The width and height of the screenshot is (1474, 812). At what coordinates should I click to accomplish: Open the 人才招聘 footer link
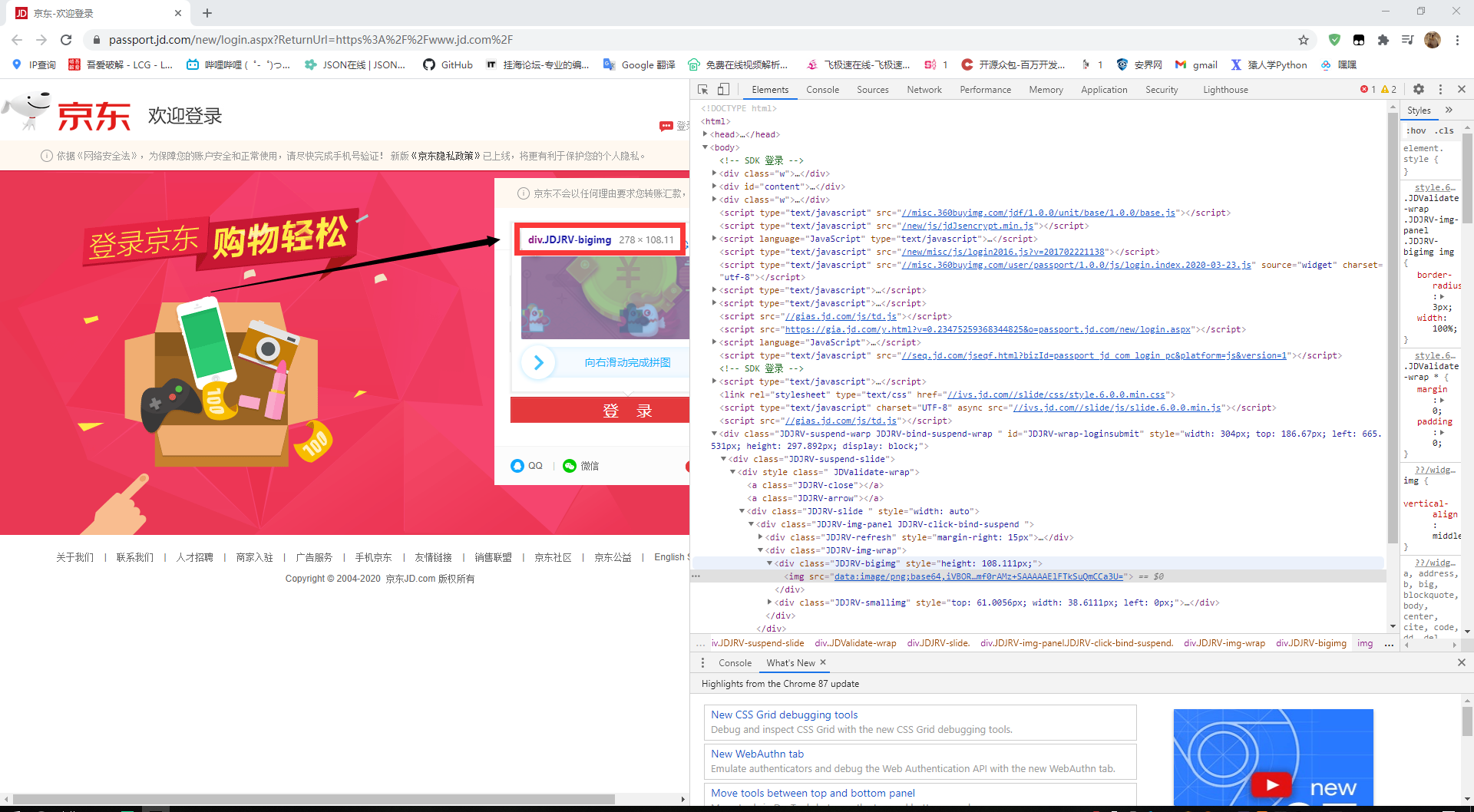coord(194,557)
